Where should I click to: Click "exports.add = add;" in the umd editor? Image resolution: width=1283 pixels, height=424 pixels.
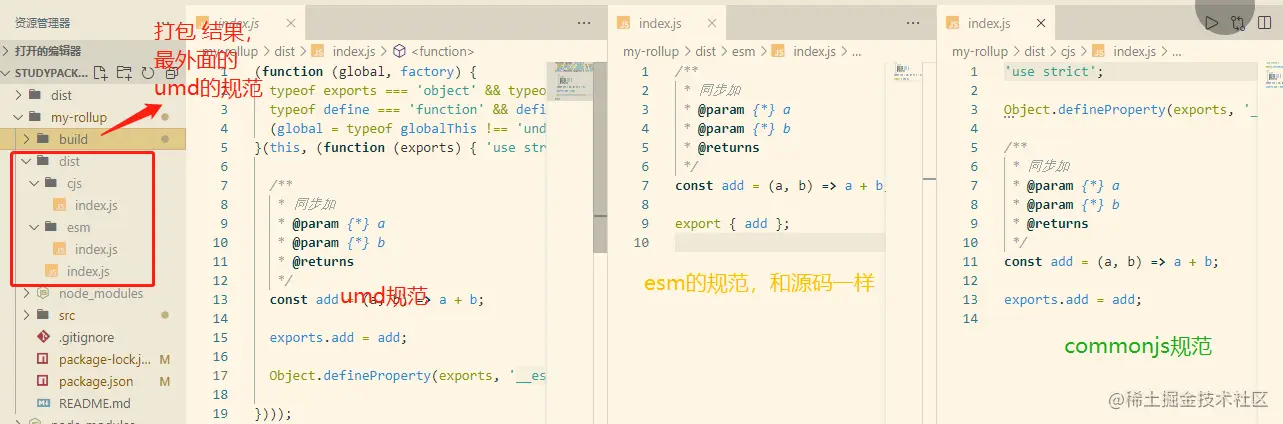(x=338, y=337)
